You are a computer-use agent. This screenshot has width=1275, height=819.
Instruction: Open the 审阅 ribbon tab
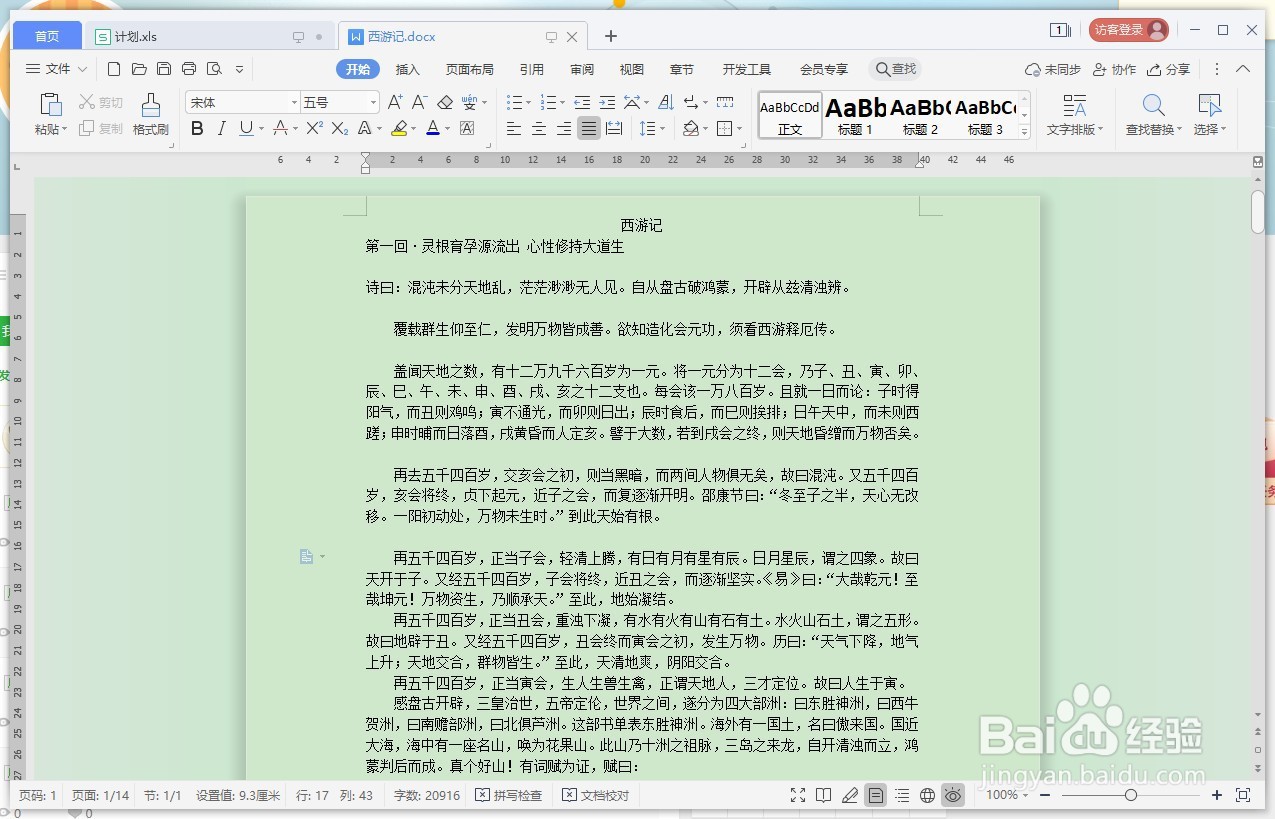pyautogui.click(x=582, y=69)
